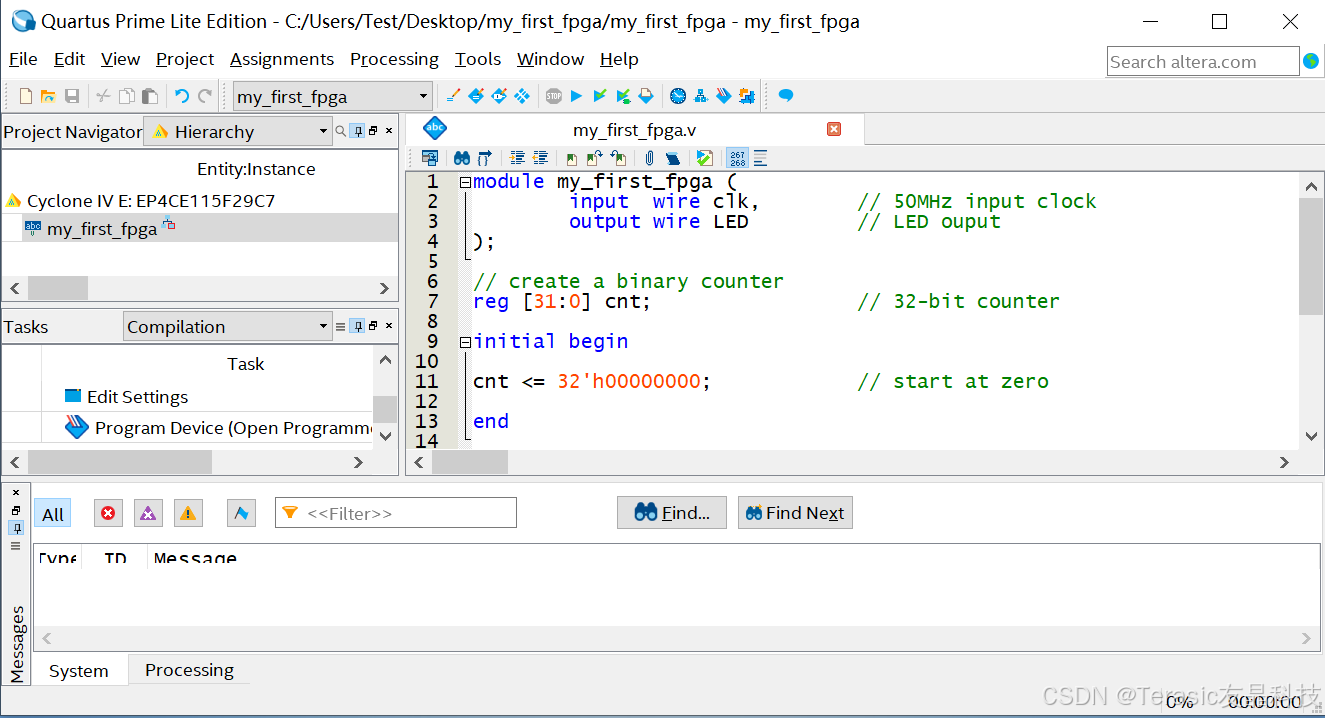The width and height of the screenshot is (1325, 718).
Task: Collapse the module code fold at line 1
Action: [465, 182]
